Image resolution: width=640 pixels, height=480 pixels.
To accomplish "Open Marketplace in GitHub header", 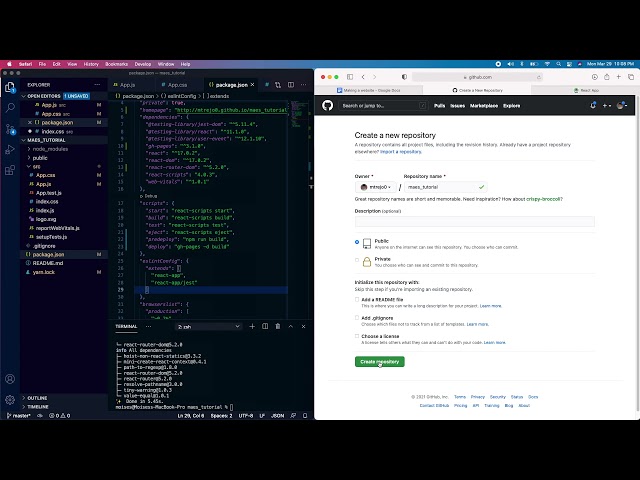I will point(484,106).
